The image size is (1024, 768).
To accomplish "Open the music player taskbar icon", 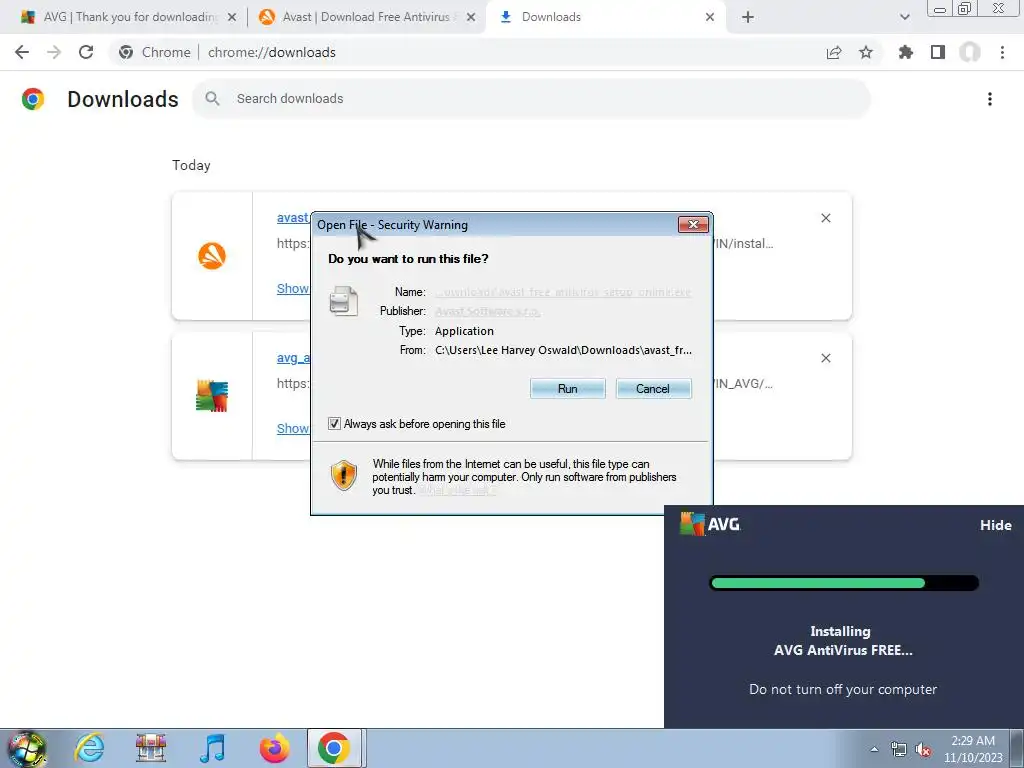I will click(213, 748).
